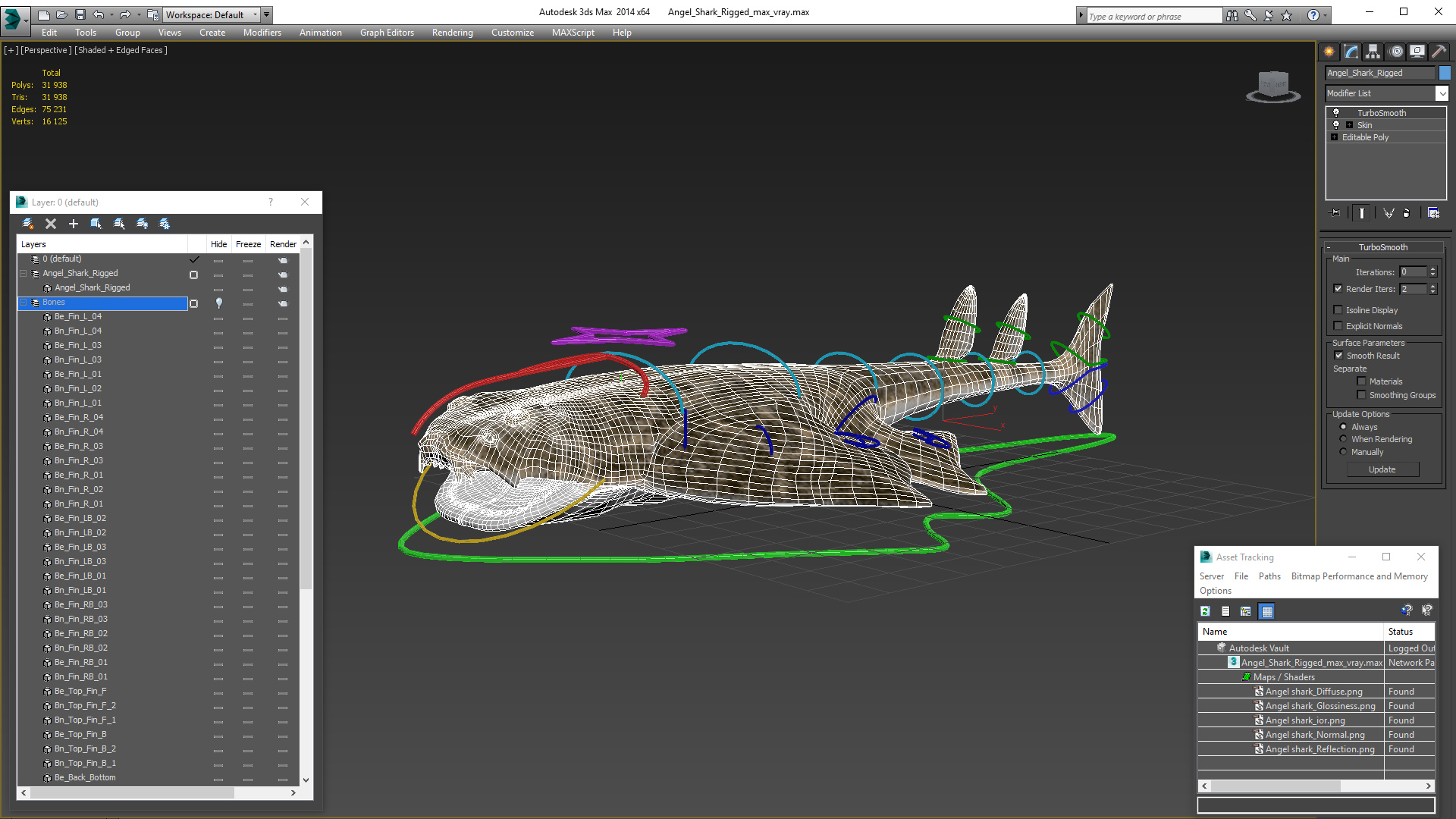Click Perspective viewport label
The image size is (1456, 819).
pos(46,50)
